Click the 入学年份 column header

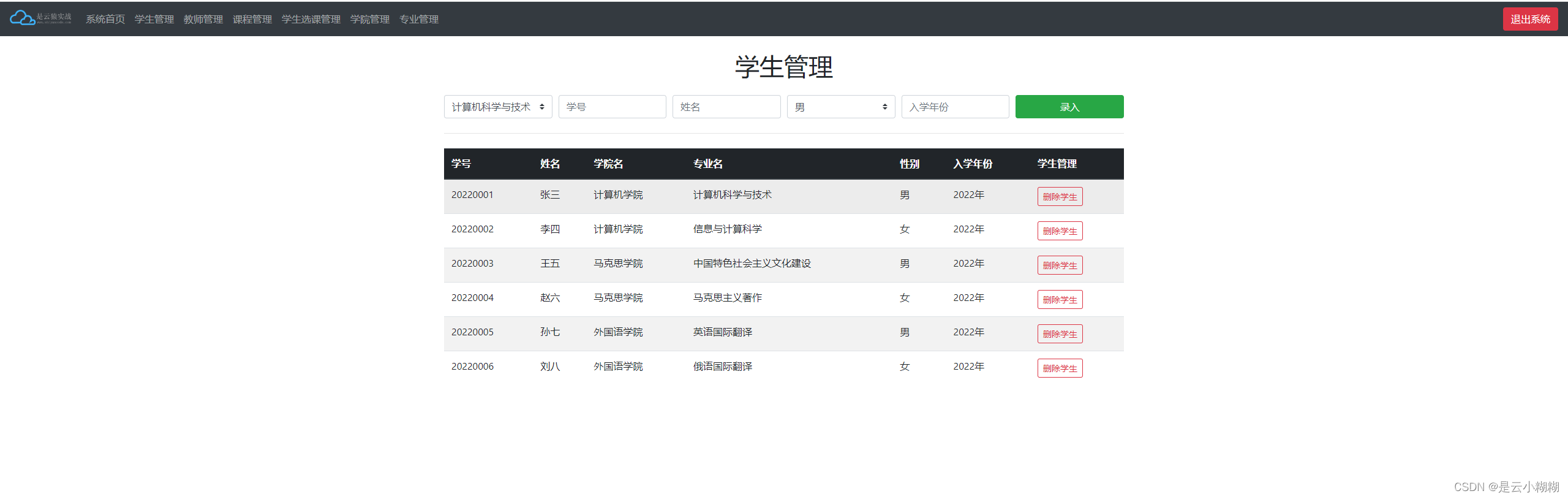[x=973, y=164]
